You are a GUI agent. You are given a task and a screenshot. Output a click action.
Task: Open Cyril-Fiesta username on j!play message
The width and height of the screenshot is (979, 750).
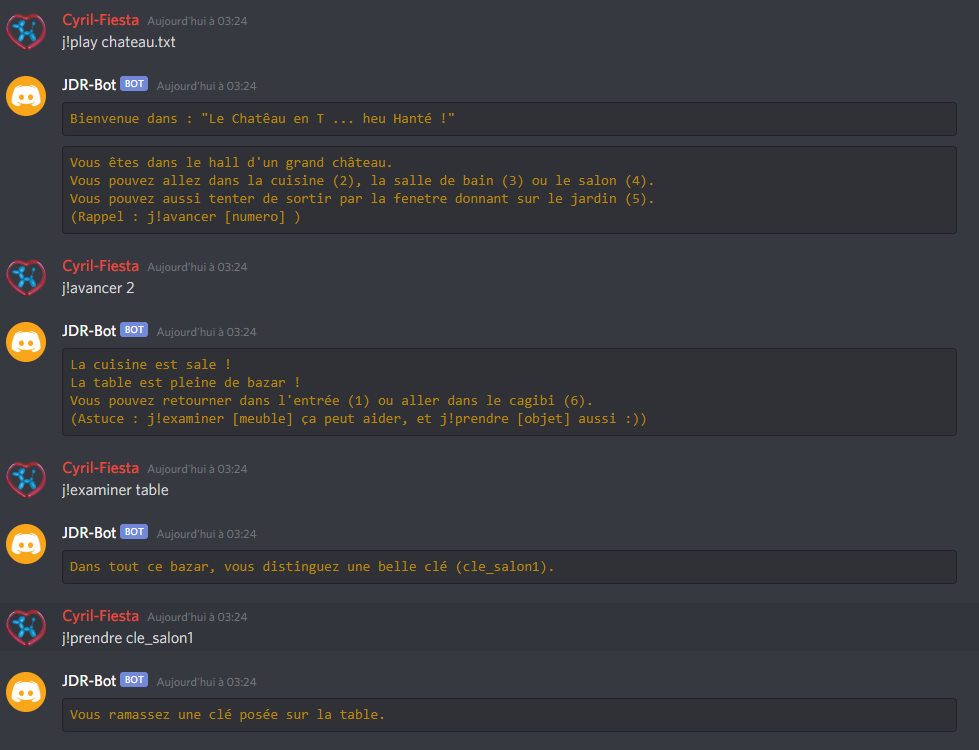[100, 20]
